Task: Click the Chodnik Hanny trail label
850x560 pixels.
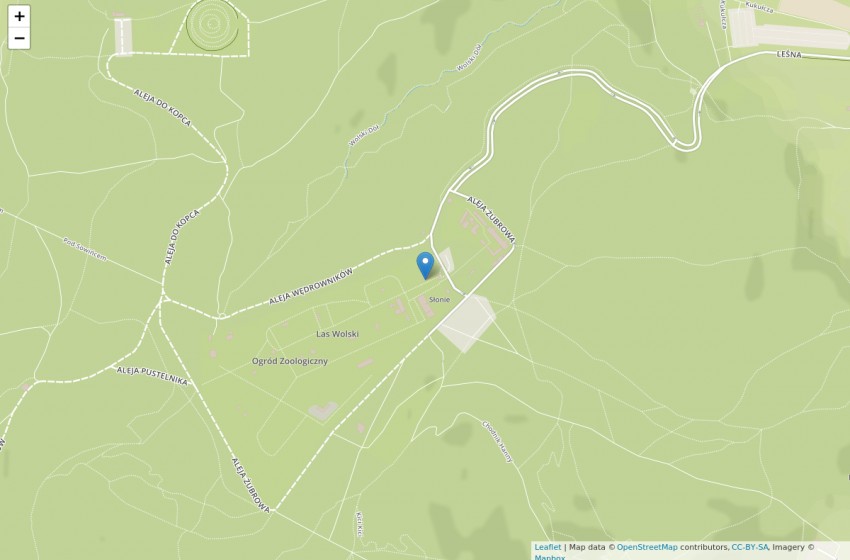Action: 497,441
